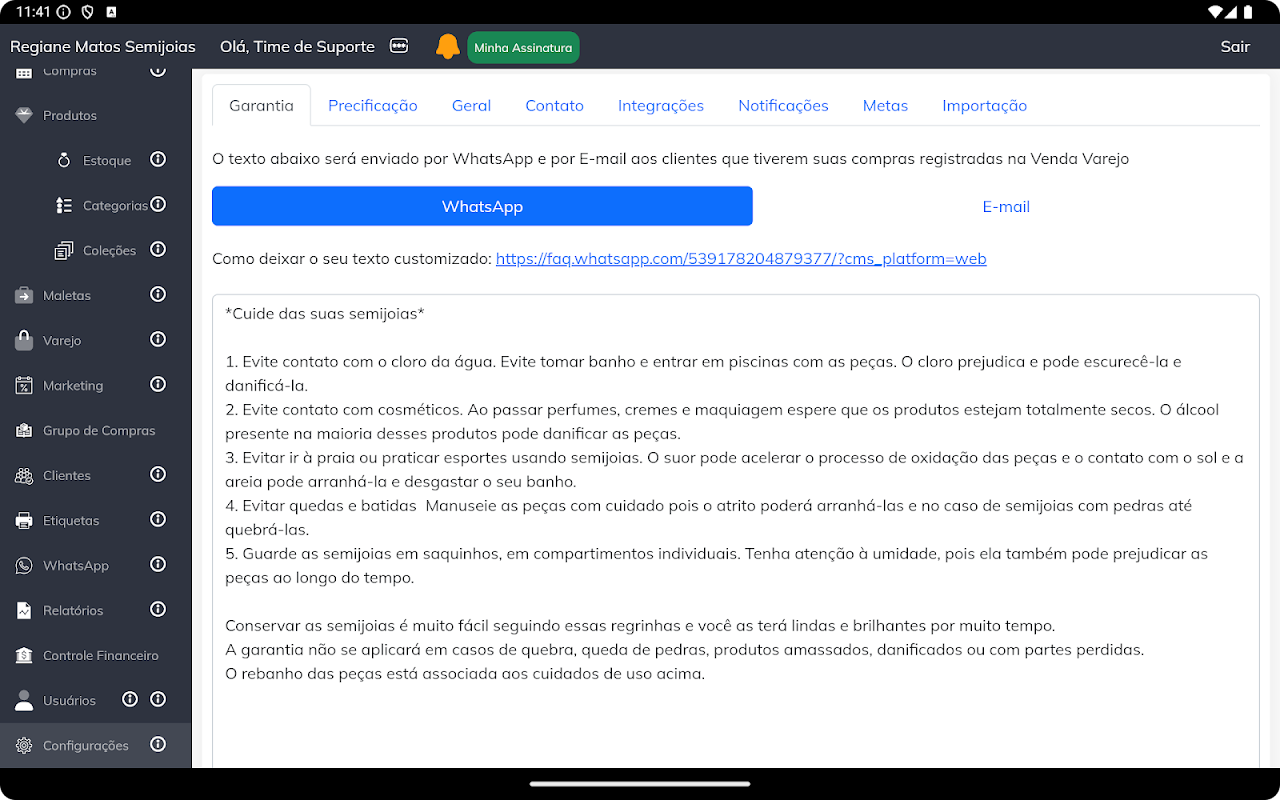Click the Maletas briefcase icon
Viewport: 1280px width, 800px height.
pyautogui.click(x=24, y=295)
